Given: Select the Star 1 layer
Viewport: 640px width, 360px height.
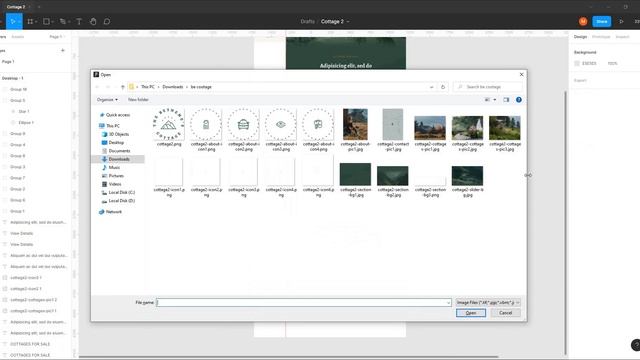Looking at the screenshot, I should pos(24,111).
